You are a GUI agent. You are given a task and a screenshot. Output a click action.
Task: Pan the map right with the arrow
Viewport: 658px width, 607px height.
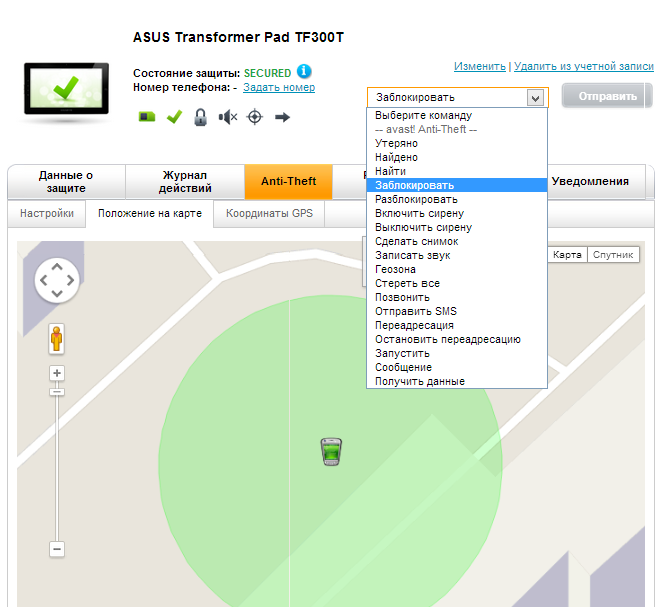pyautogui.click(x=70, y=280)
